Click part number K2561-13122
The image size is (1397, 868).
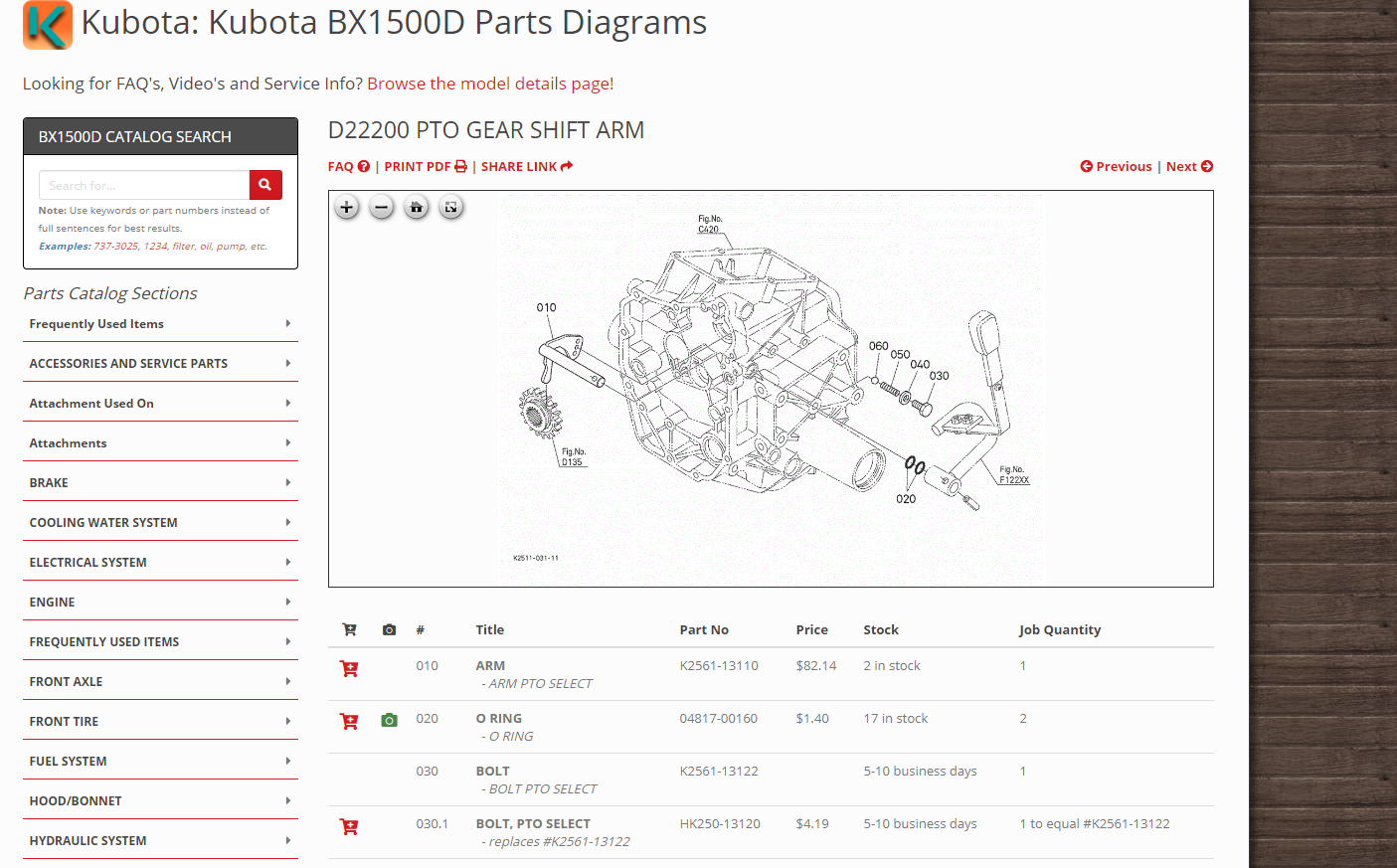(719, 771)
